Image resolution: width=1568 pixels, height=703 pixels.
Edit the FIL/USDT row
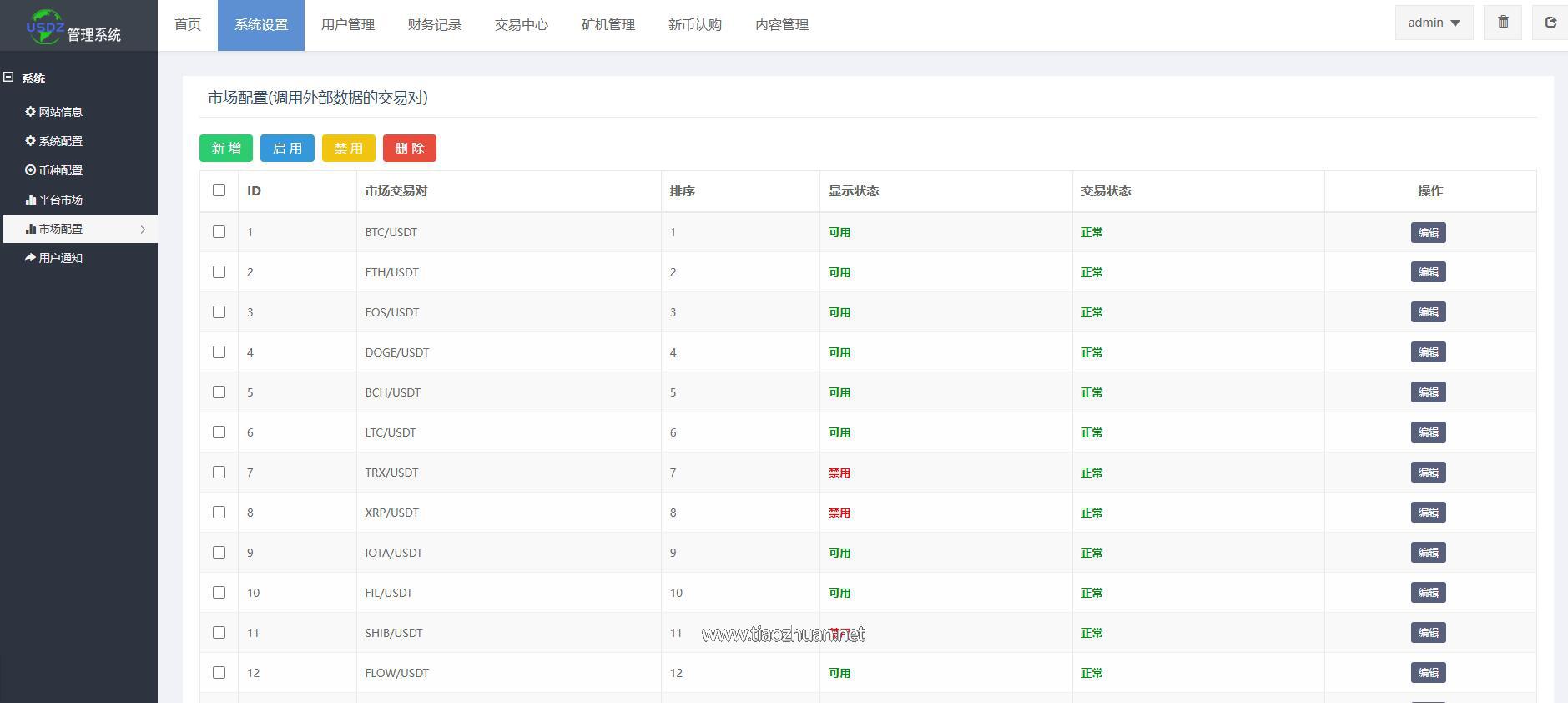[x=1428, y=593]
